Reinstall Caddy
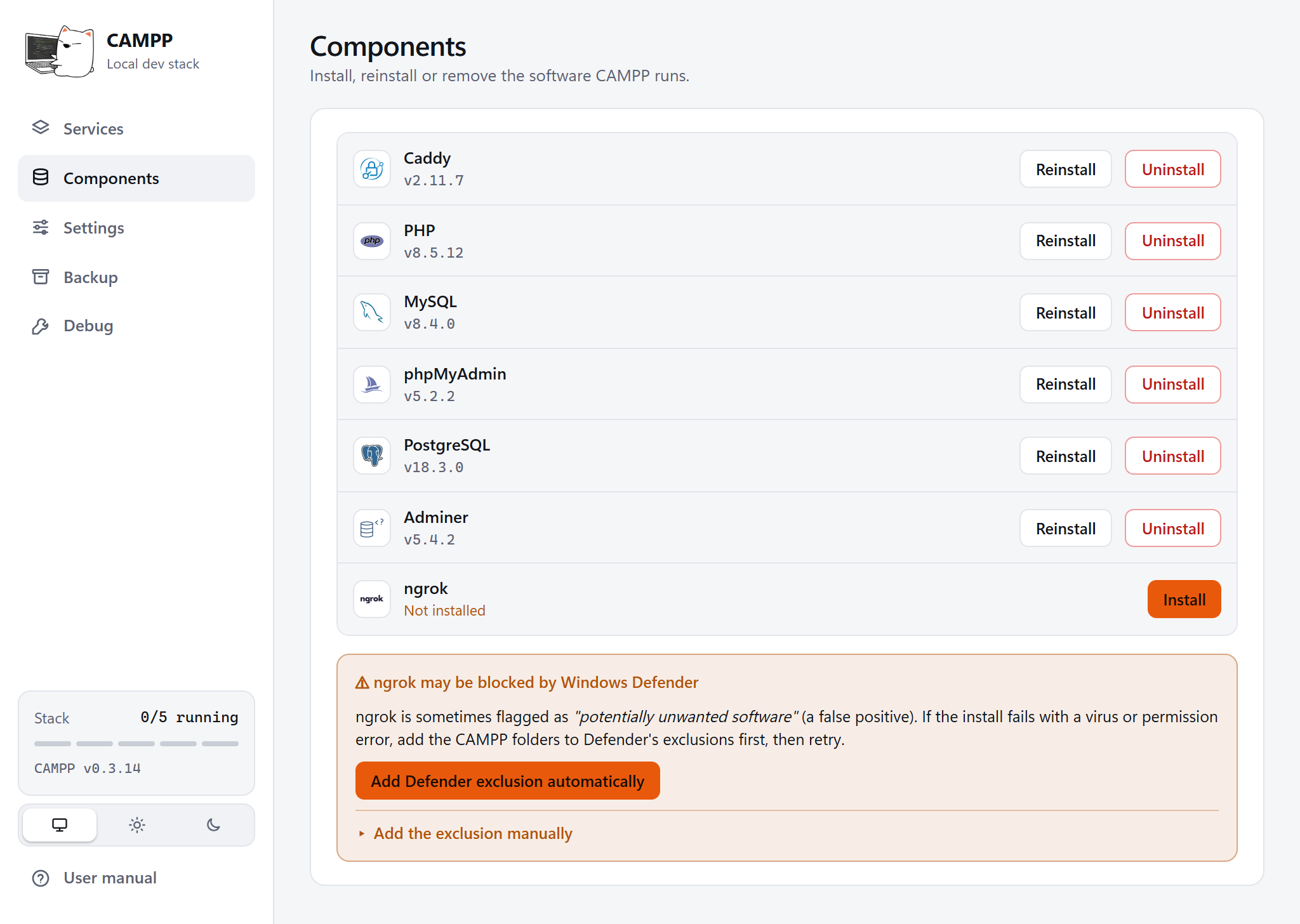The width and height of the screenshot is (1300, 924). click(x=1066, y=169)
